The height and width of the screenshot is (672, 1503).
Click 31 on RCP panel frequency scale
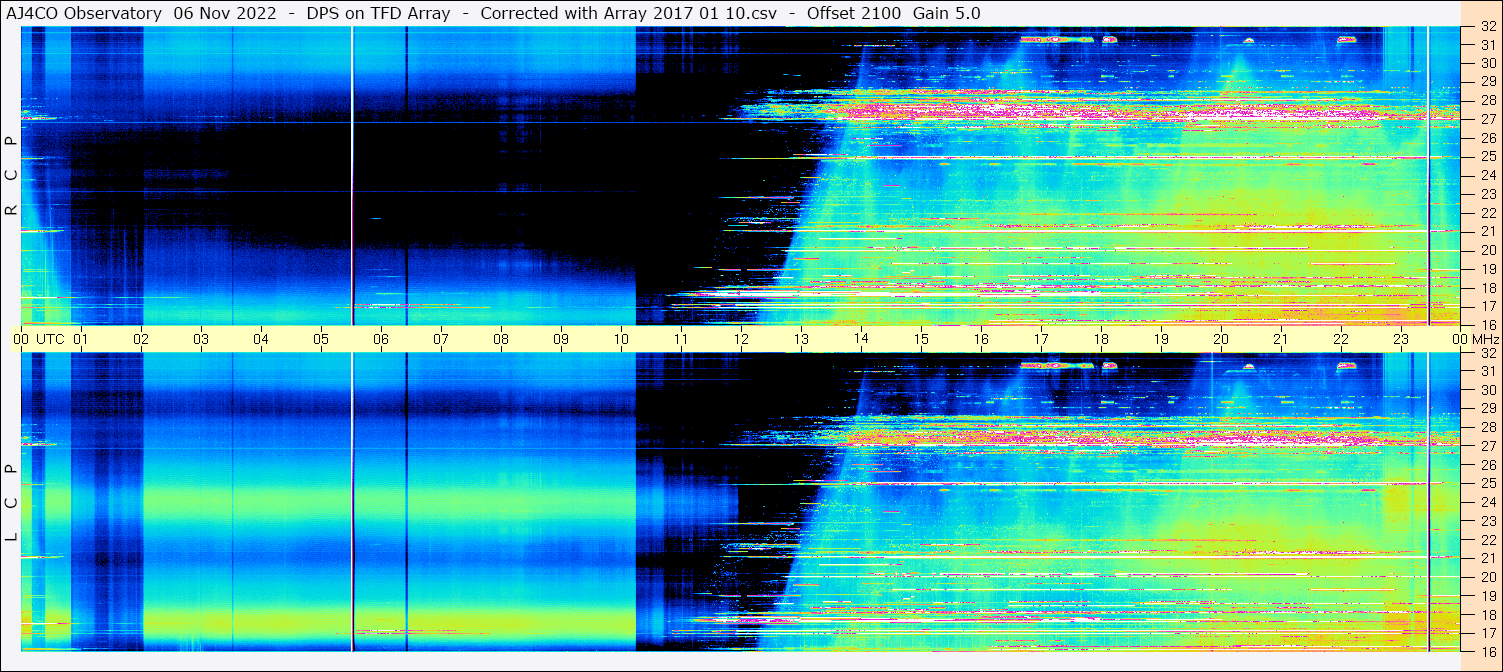(1487, 45)
